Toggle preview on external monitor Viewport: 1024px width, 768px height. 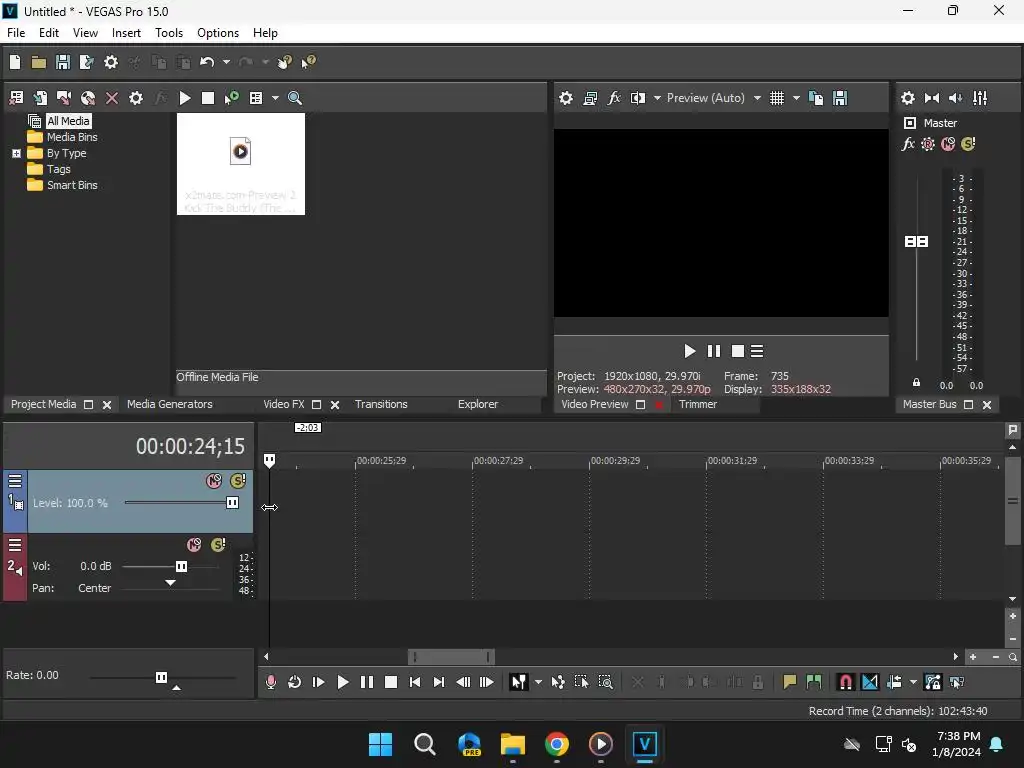(590, 98)
